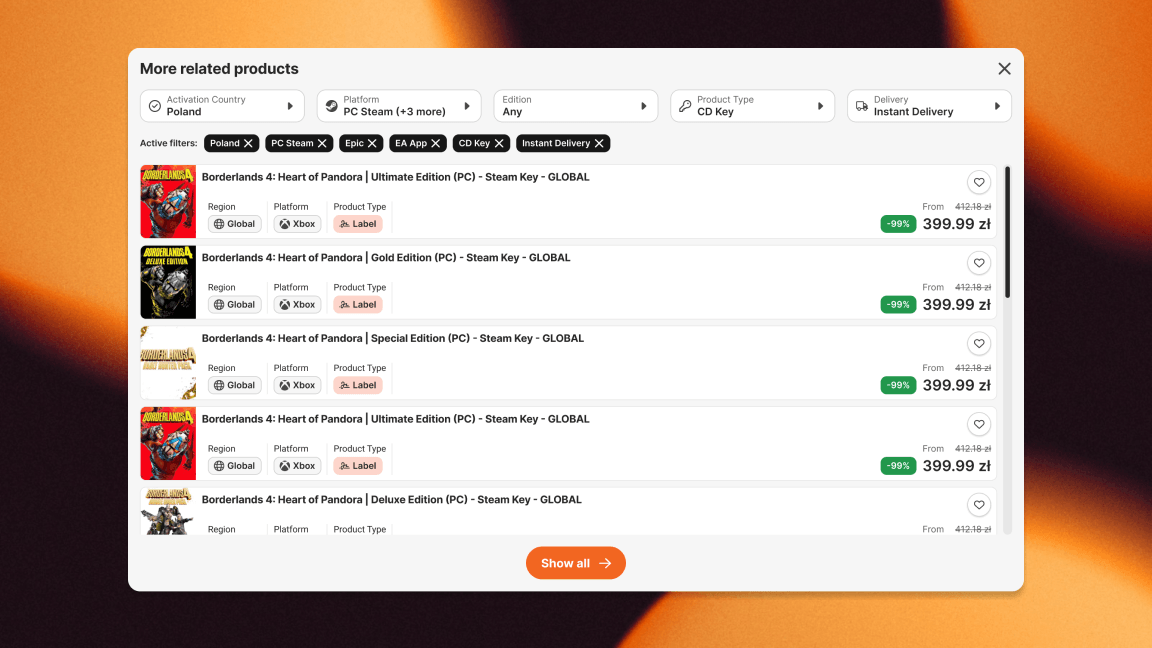
Task: Click the Label badge on the Ultimate Edition row
Action: click(358, 223)
